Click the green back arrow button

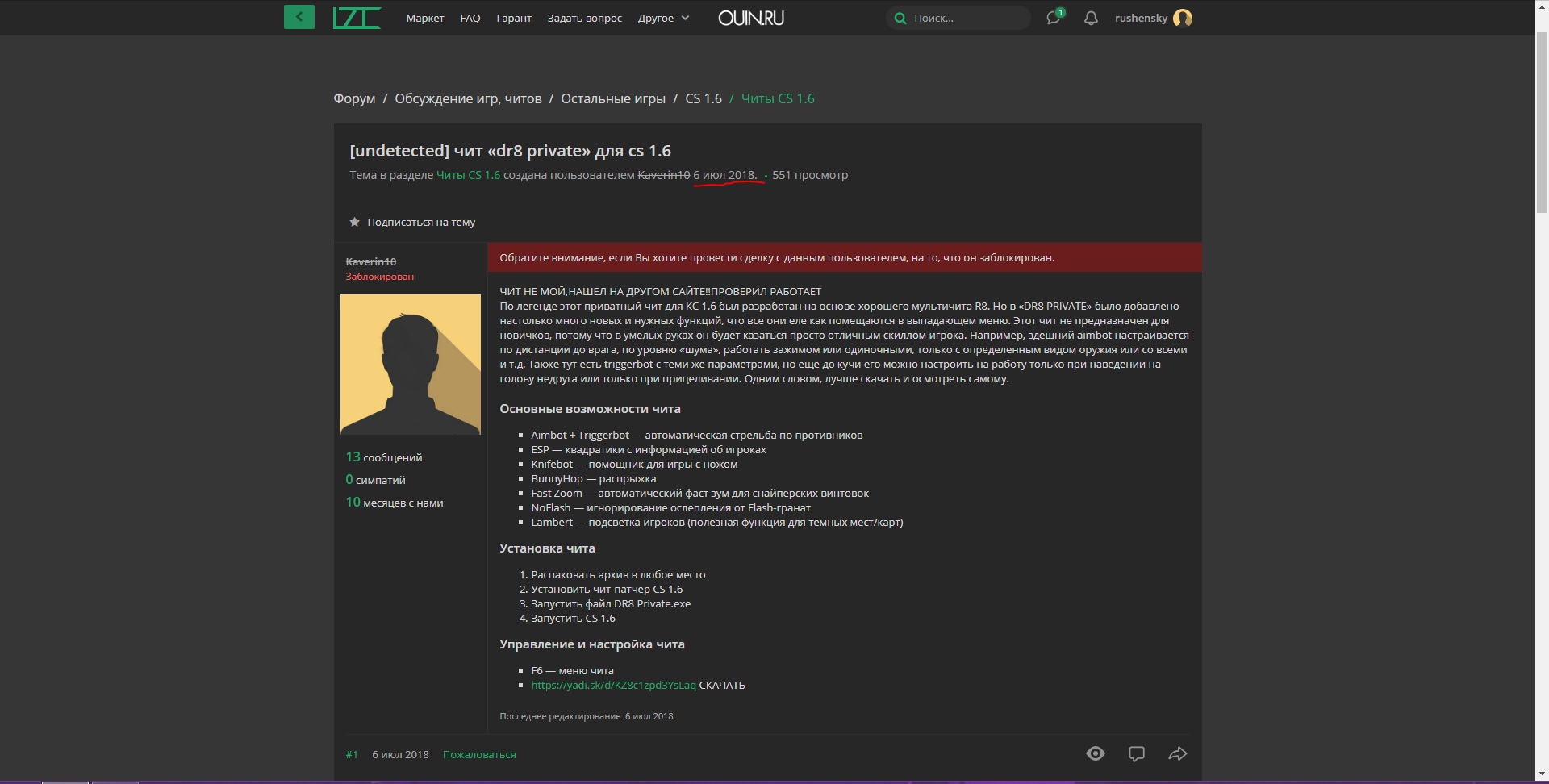(x=299, y=17)
